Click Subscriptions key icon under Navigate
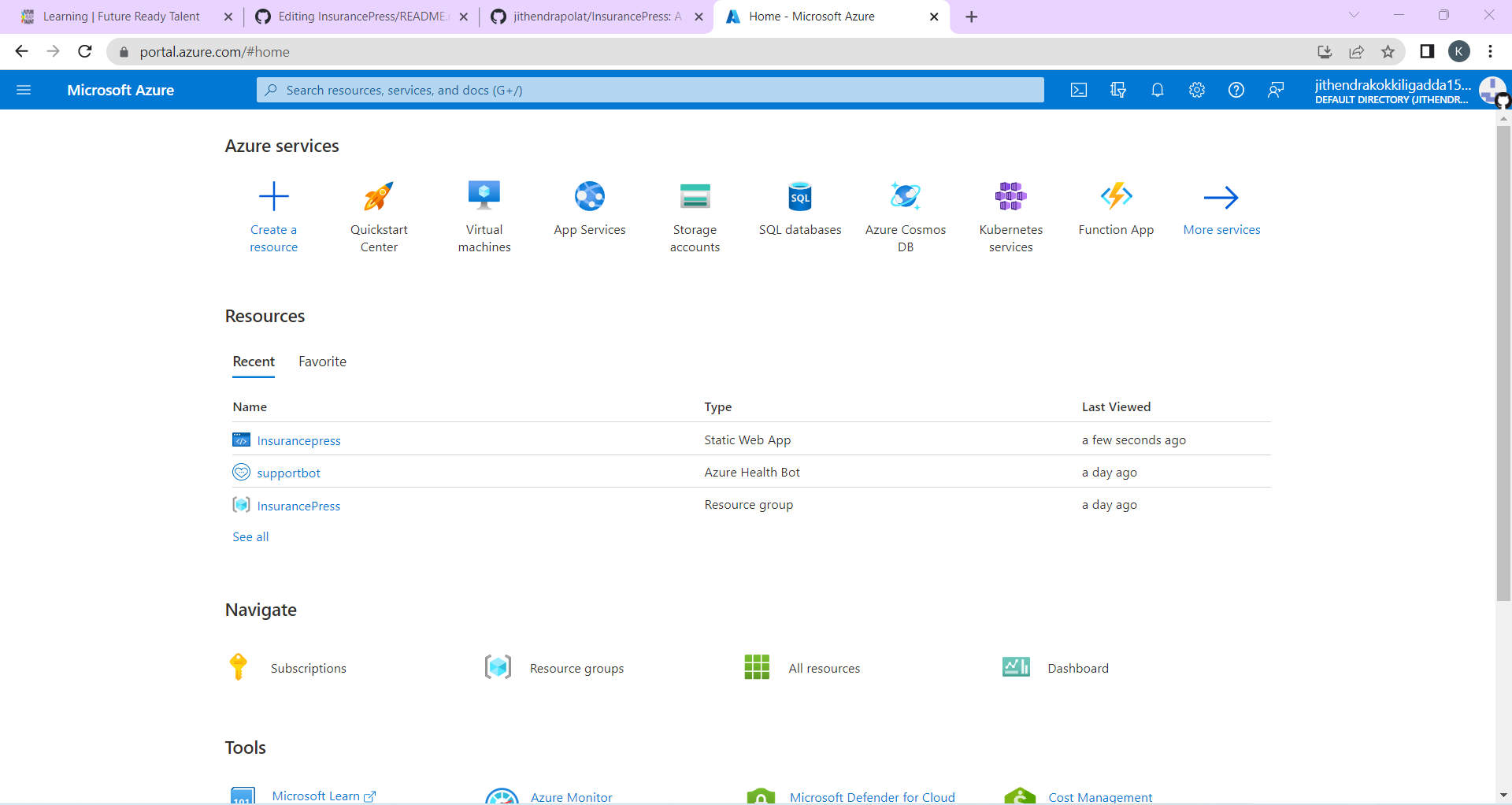Viewport: 1512px width, 805px height. click(238, 667)
